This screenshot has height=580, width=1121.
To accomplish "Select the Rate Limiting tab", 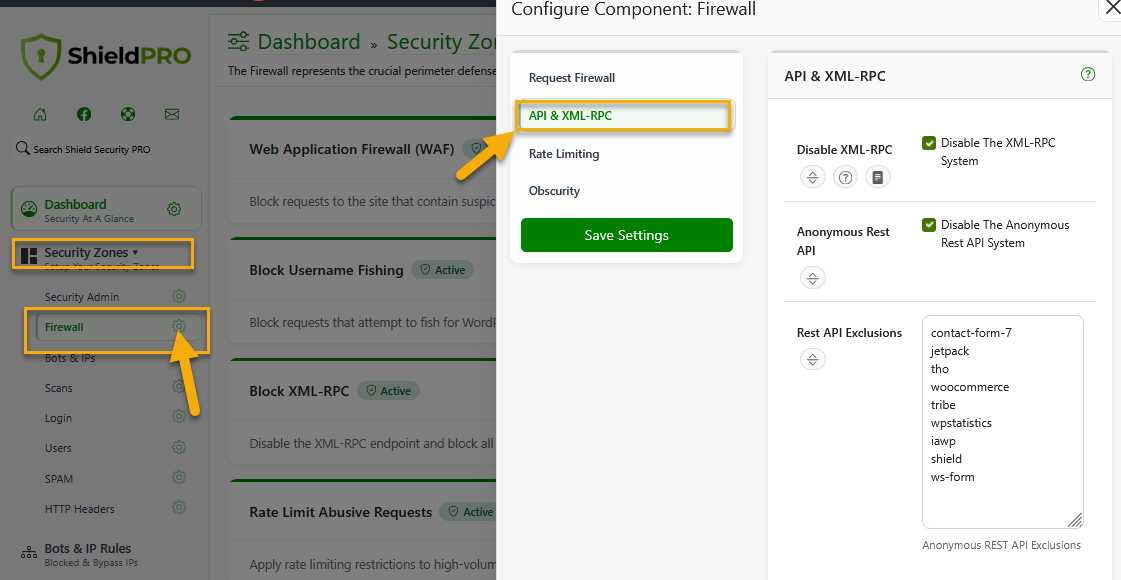I will point(564,154).
